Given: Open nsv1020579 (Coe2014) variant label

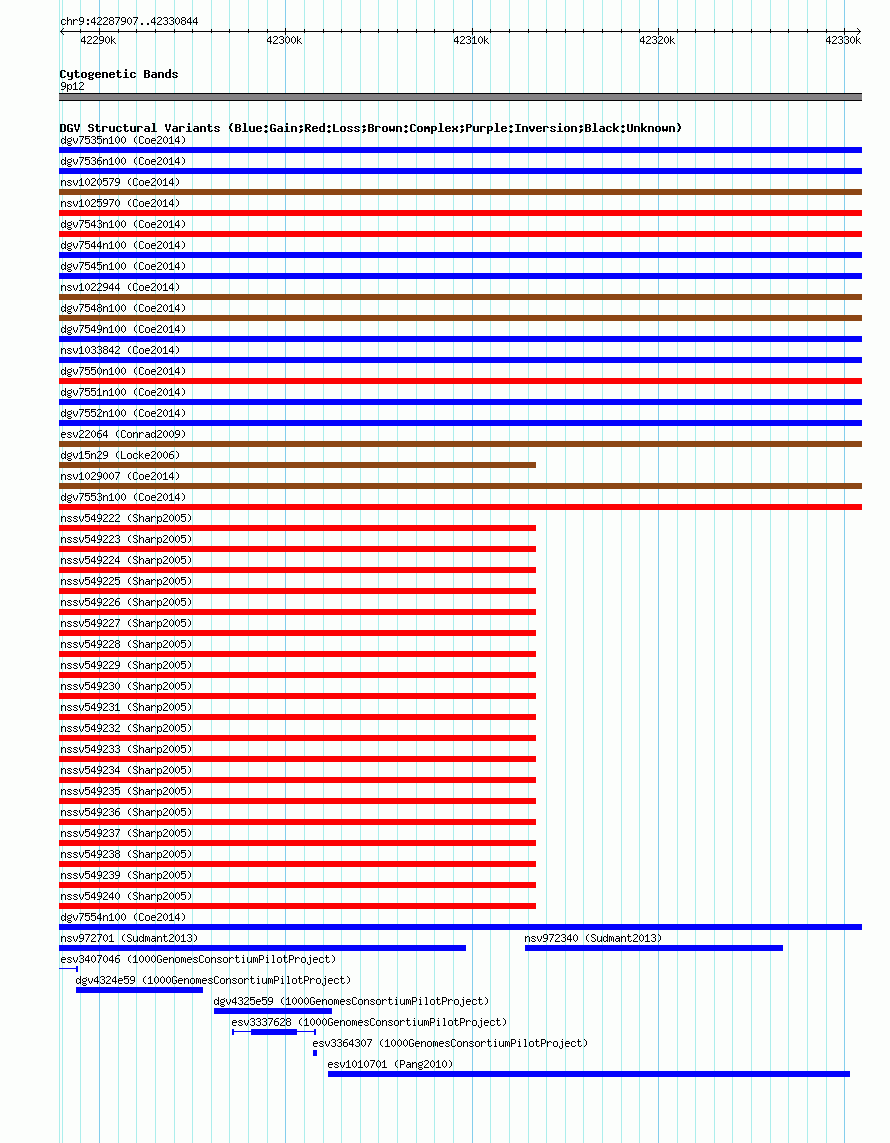Looking at the screenshot, I should point(120,182).
